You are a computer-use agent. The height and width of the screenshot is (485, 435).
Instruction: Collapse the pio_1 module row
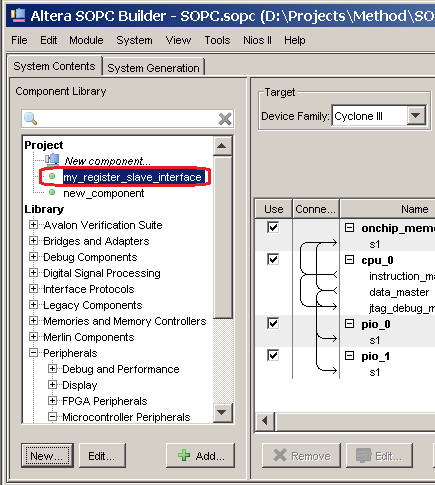tap(349, 356)
